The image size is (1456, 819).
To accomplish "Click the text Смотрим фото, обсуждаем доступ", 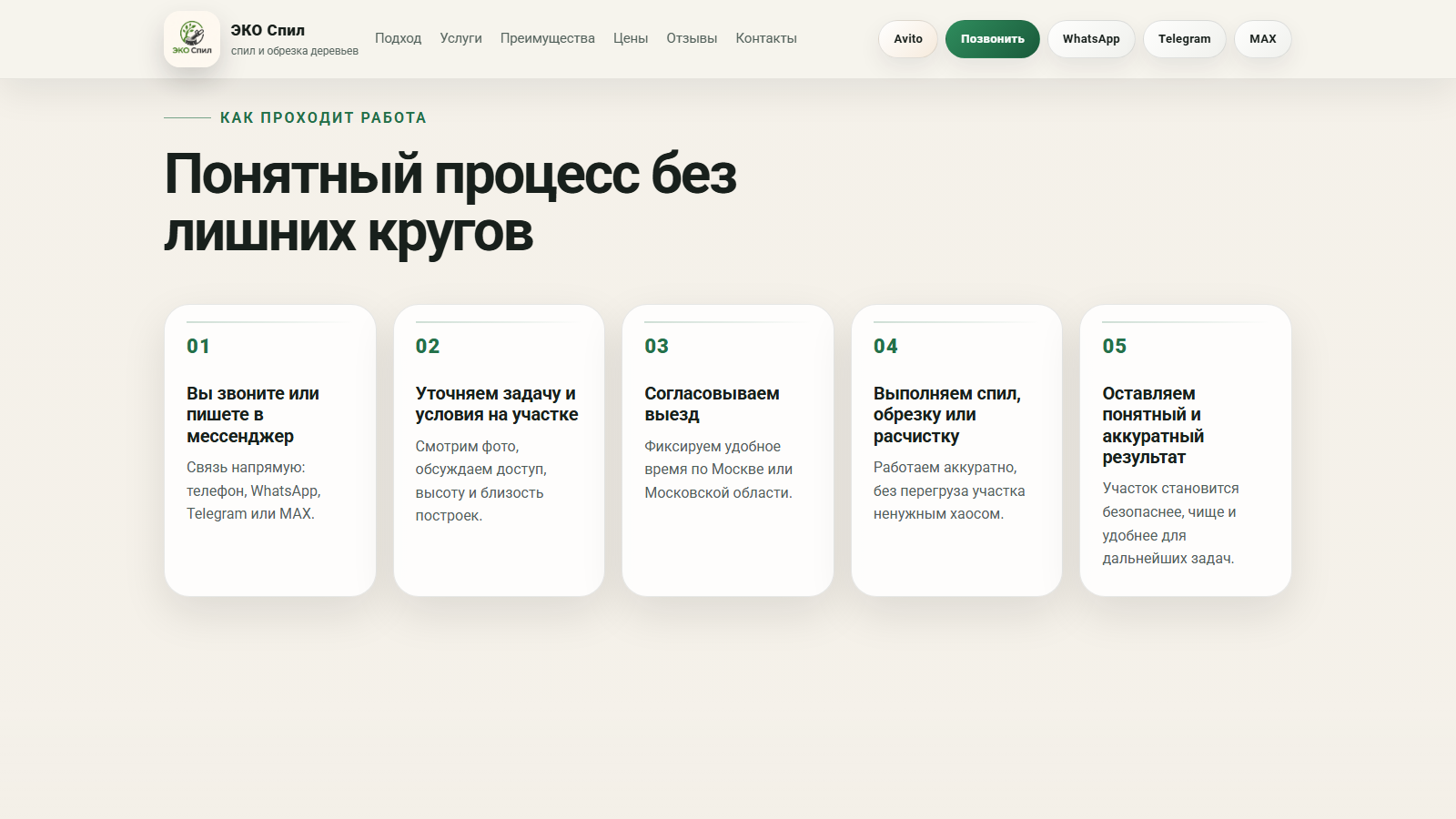I will (x=481, y=480).
